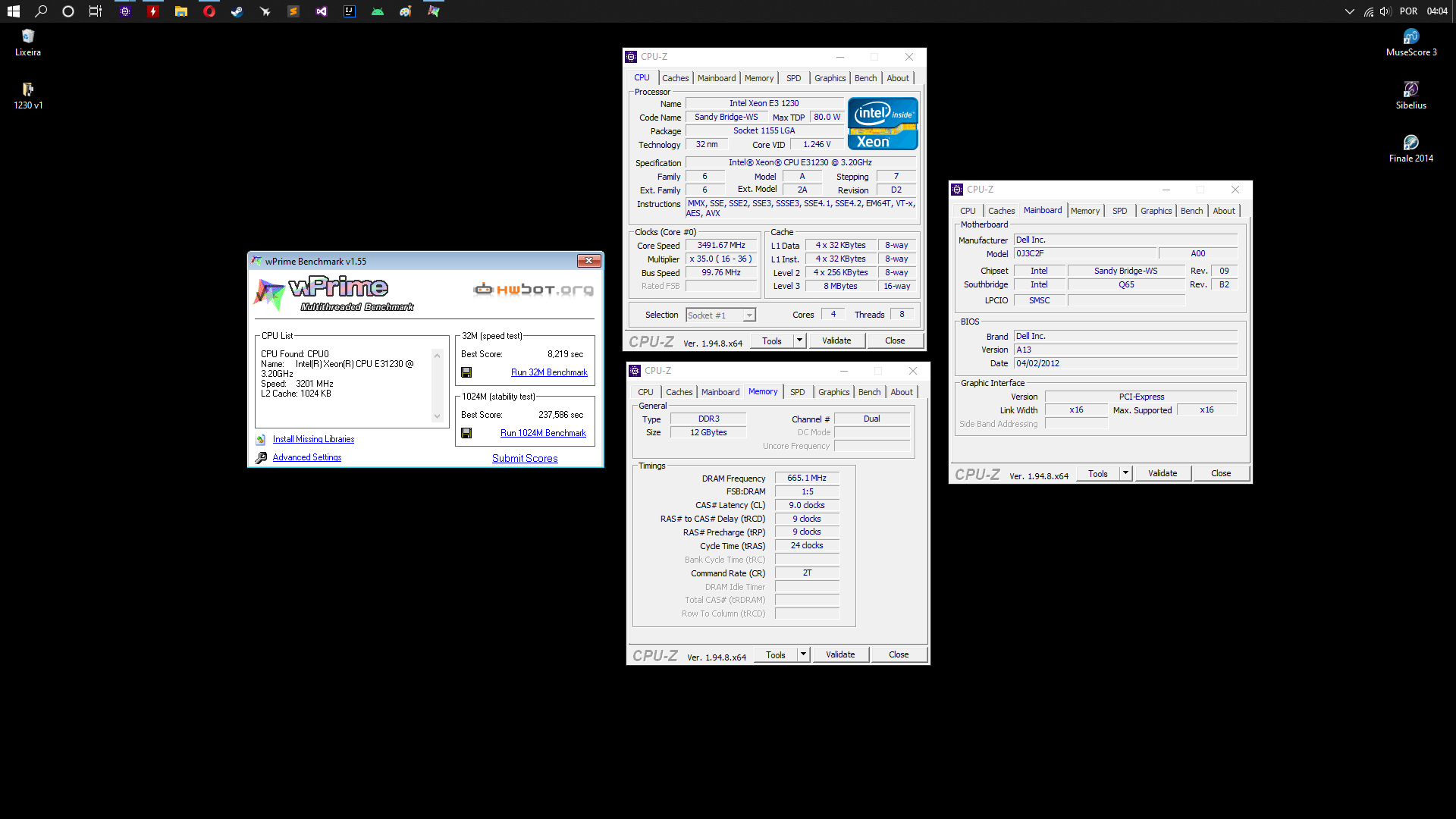
Task: Open Lixeira recycle bin desktop icon
Action: tap(28, 42)
